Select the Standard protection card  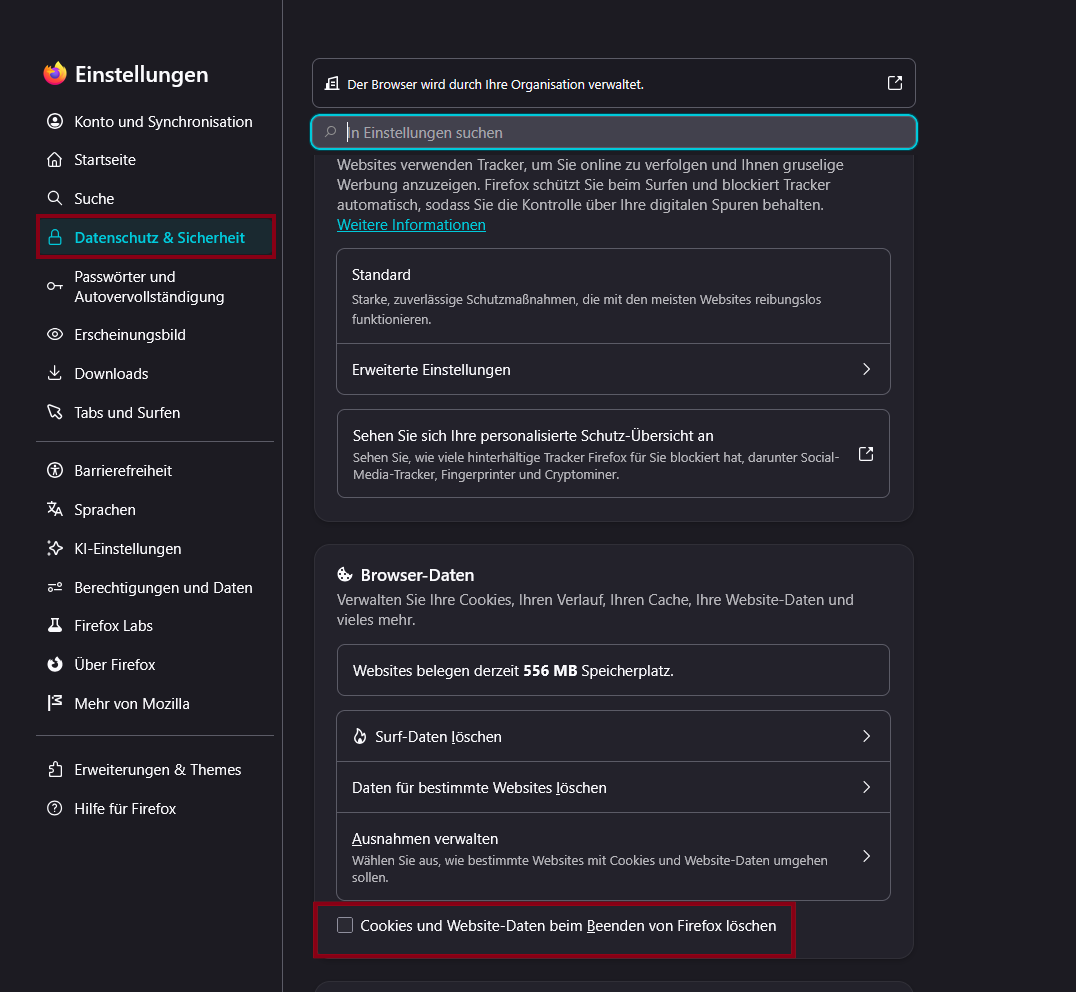click(613, 296)
